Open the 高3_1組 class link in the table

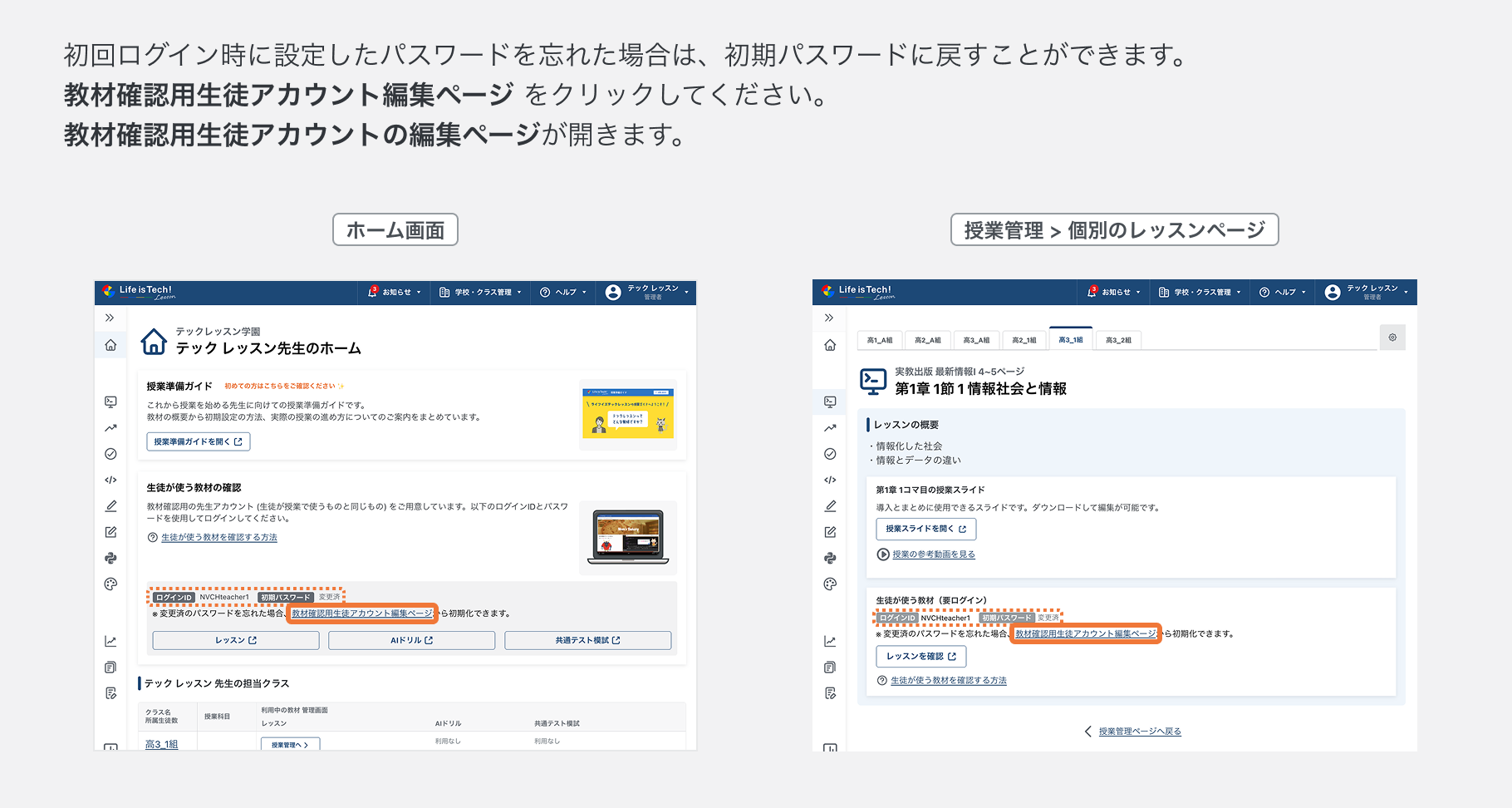tap(162, 744)
